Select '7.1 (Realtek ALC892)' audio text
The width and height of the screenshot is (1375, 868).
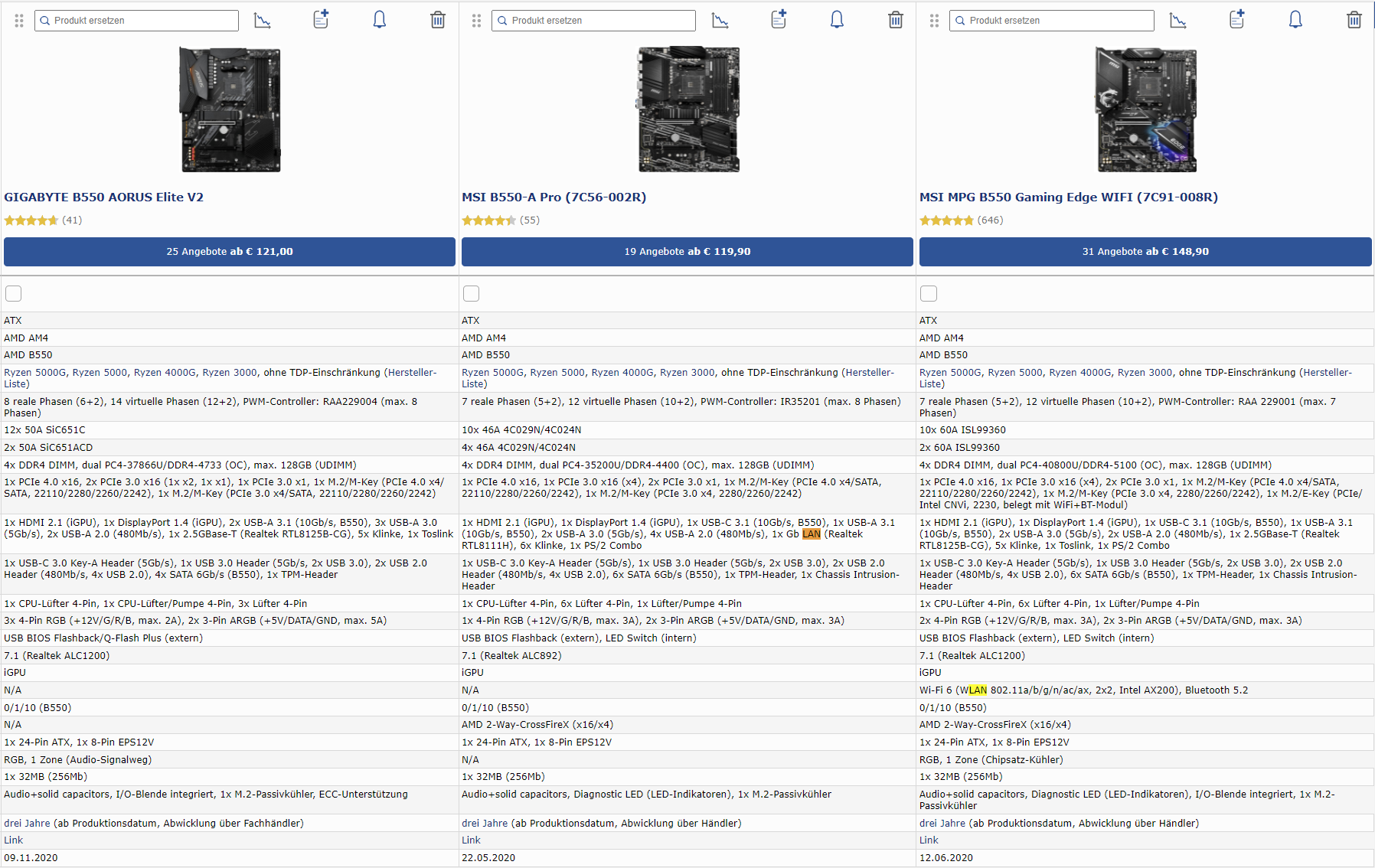pyautogui.click(x=511, y=656)
